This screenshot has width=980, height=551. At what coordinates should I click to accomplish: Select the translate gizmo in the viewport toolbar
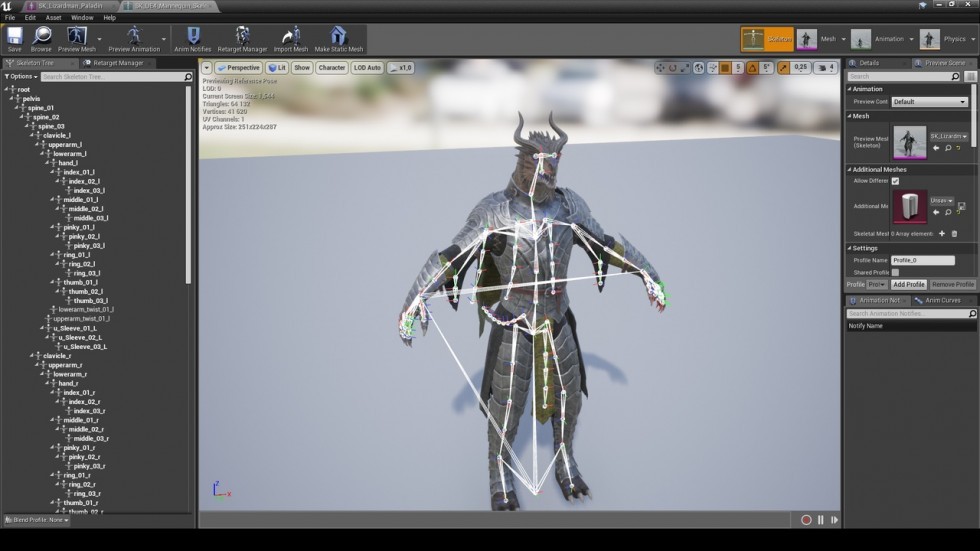(x=660, y=67)
